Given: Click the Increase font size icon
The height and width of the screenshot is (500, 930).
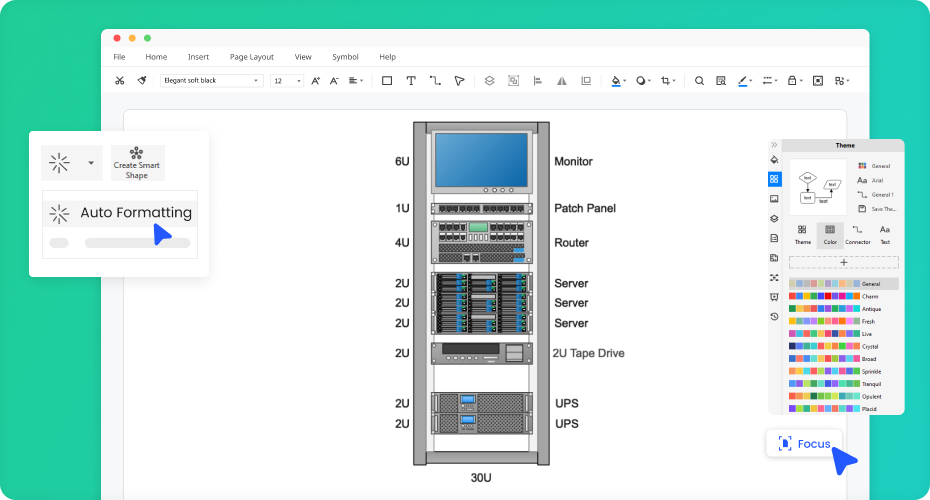Looking at the screenshot, I should coord(315,81).
